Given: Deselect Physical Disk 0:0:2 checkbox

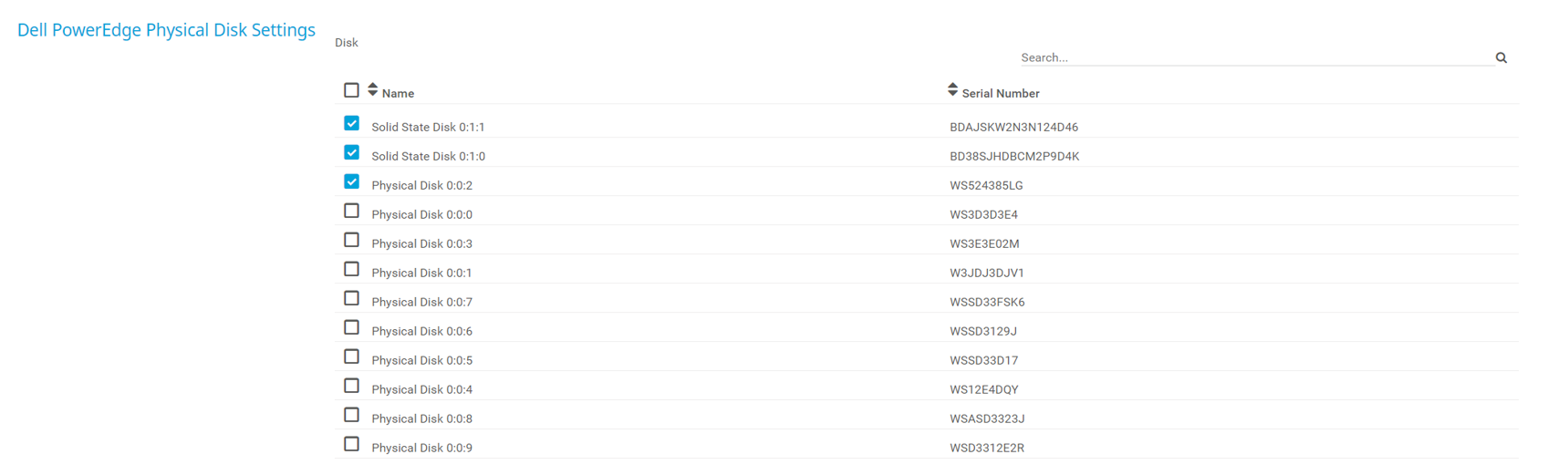Looking at the screenshot, I should (x=351, y=181).
